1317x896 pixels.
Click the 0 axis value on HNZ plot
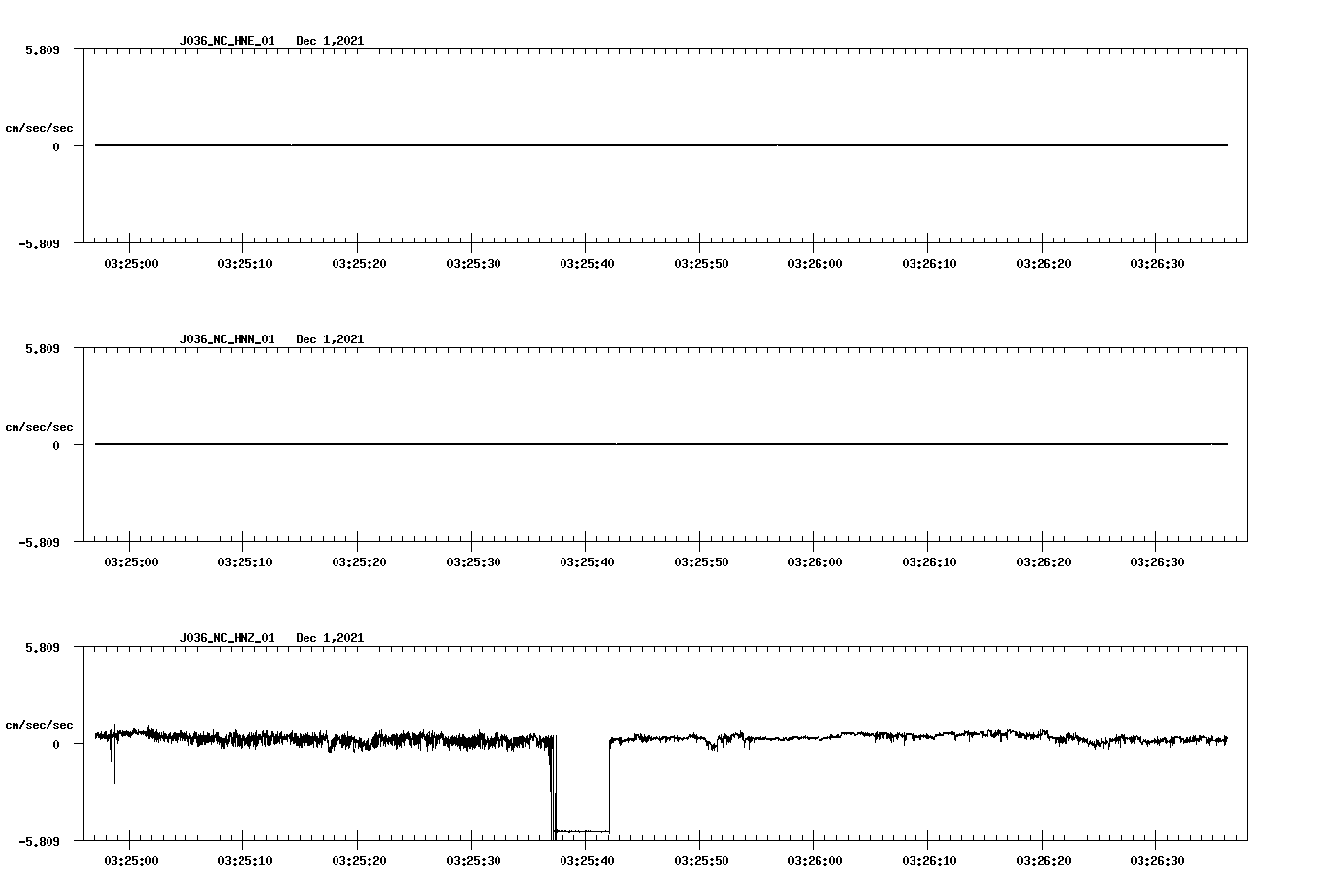point(56,744)
